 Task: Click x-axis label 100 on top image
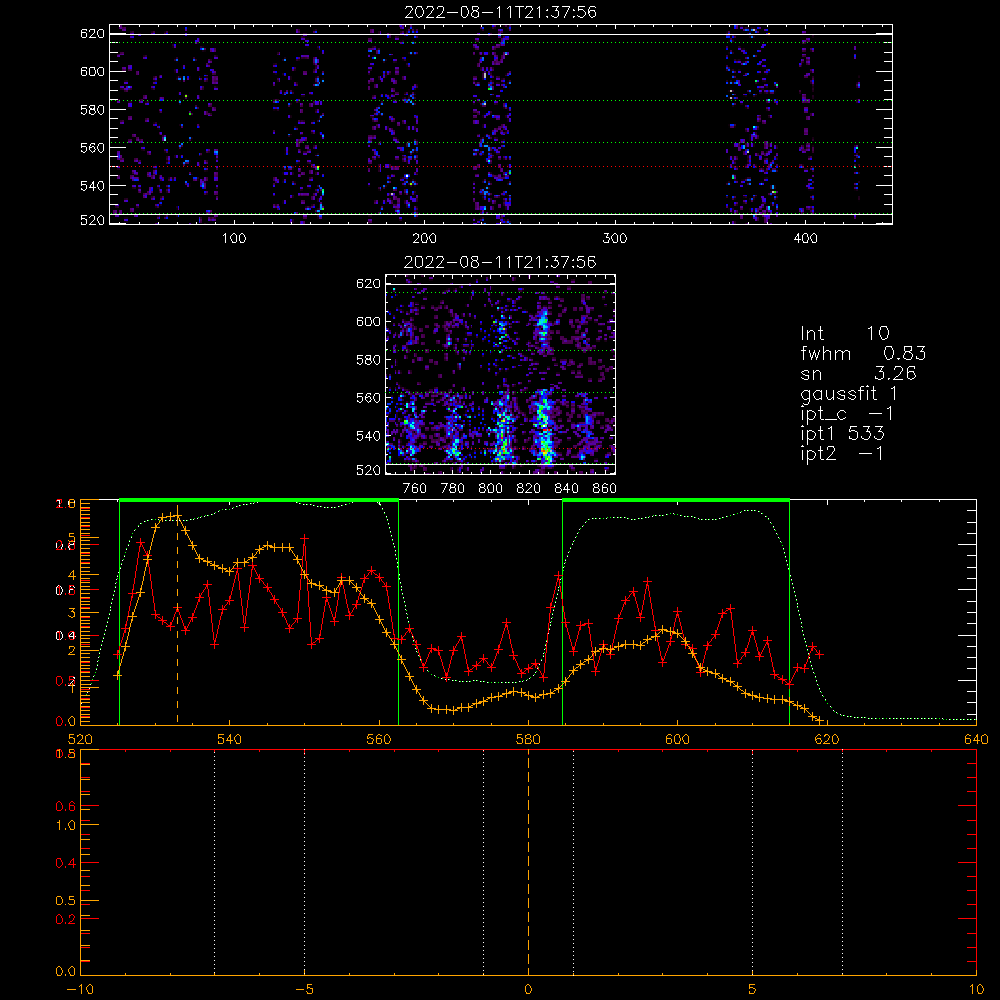pyautogui.click(x=234, y=239)
